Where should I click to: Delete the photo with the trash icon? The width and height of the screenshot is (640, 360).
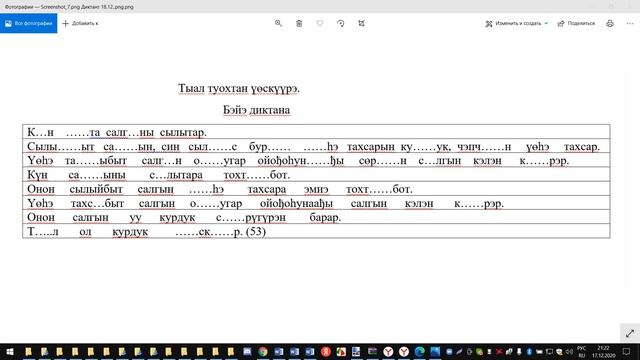[299, 23]
